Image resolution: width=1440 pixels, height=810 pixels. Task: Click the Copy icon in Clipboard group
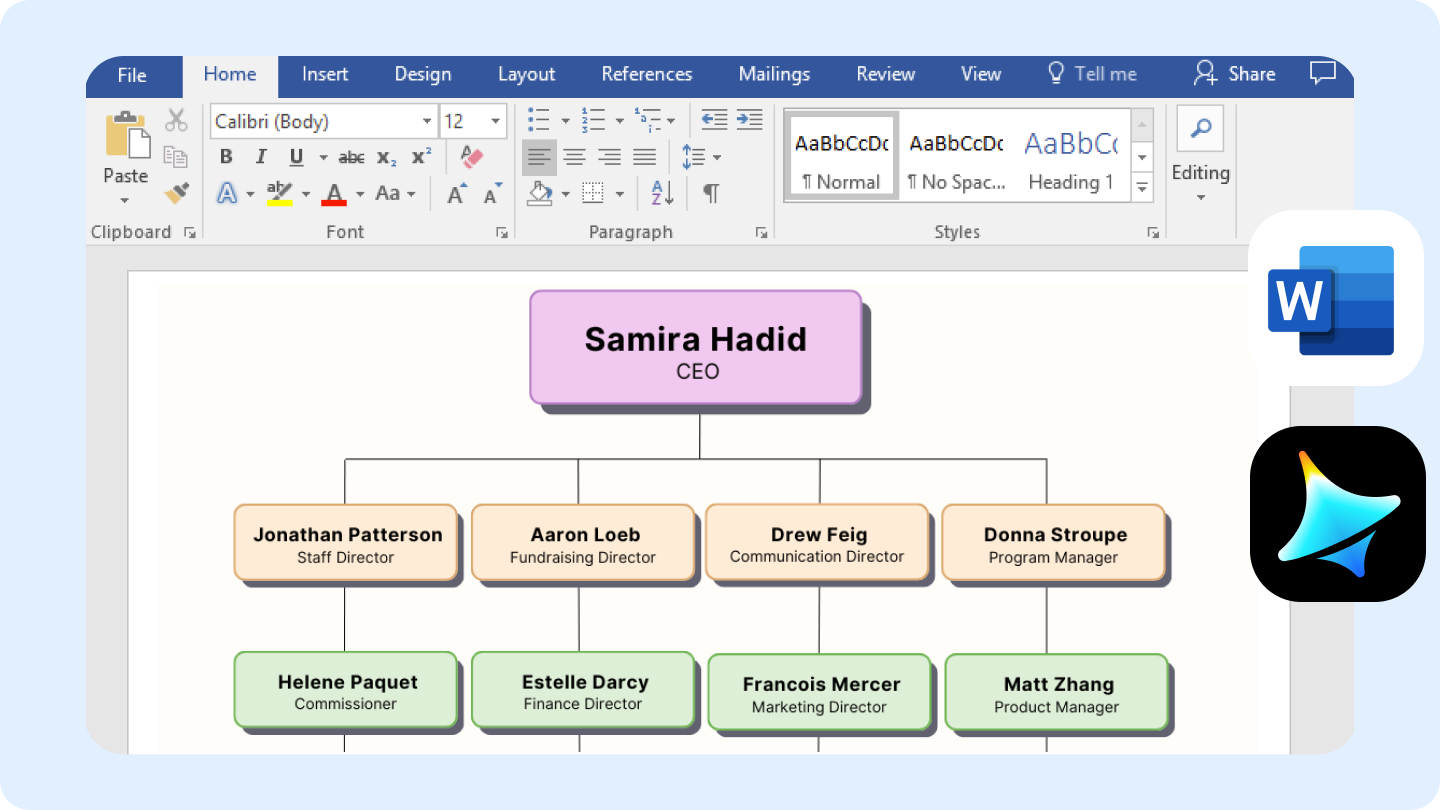[x=176, y=157]
